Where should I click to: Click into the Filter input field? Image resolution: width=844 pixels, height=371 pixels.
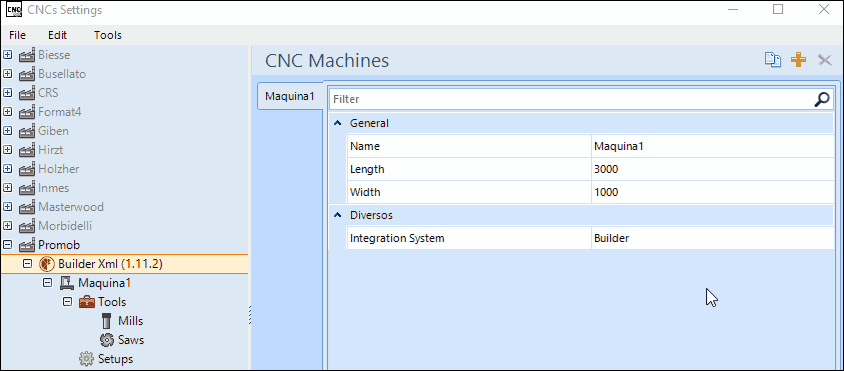click(x=572, y=99)
